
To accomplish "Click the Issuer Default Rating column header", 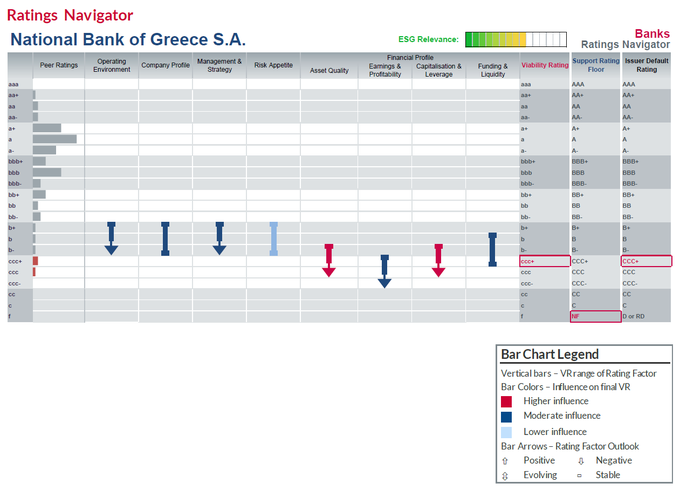I will (647, 65).
